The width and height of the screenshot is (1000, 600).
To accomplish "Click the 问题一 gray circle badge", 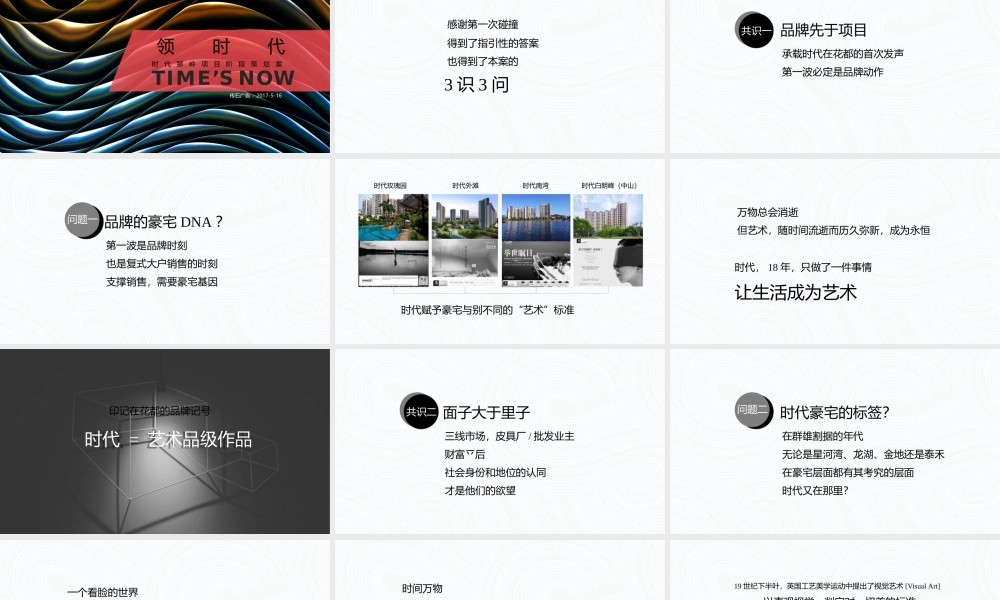I will (84, 220).
